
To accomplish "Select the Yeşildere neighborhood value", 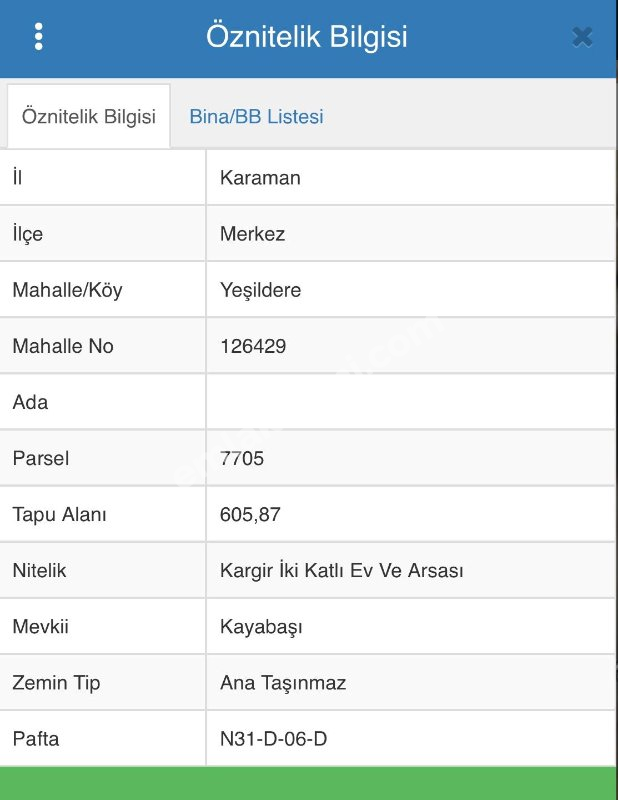I will coord(260,290).
